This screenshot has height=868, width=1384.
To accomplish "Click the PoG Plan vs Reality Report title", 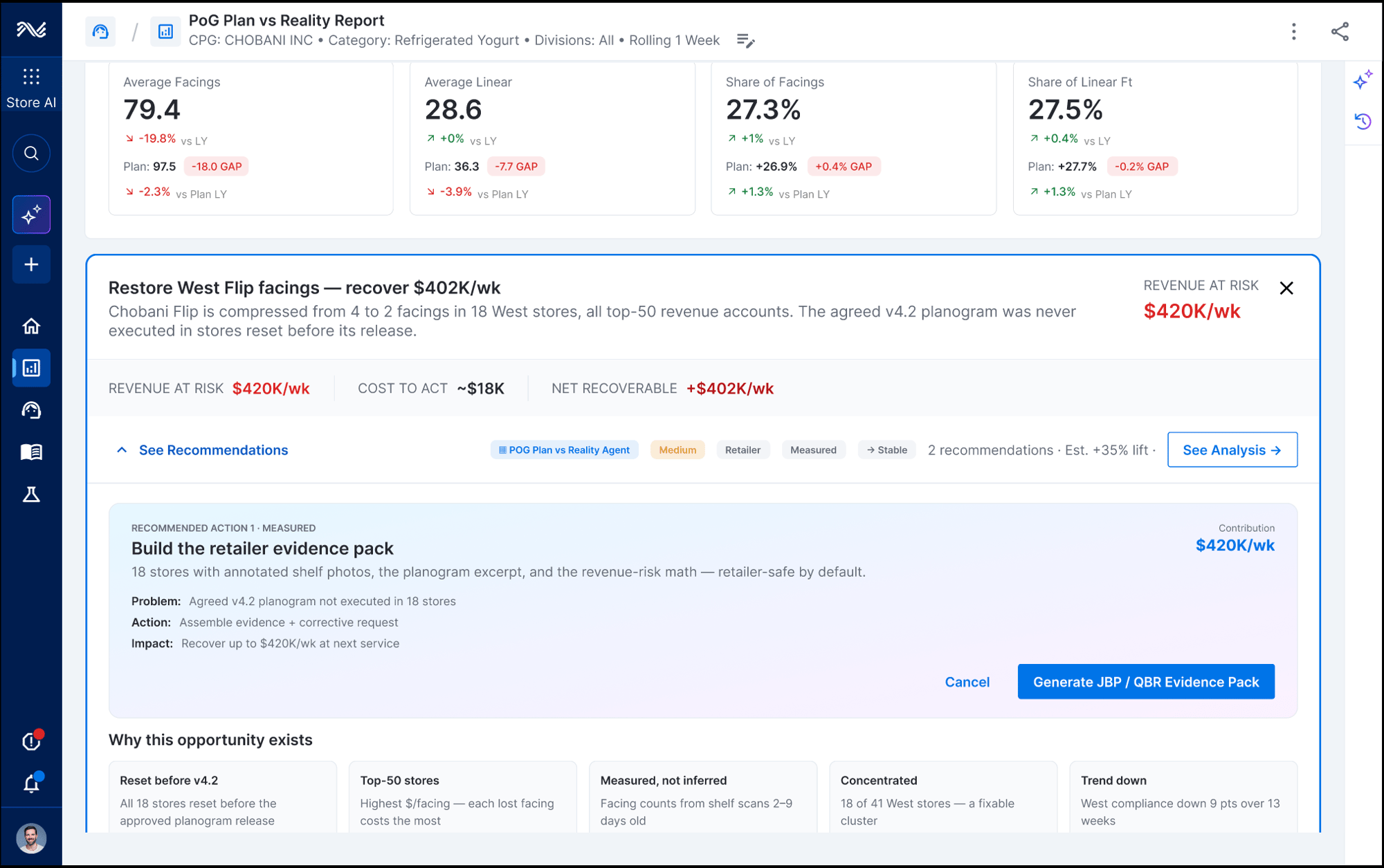I will tap(286, 21).
